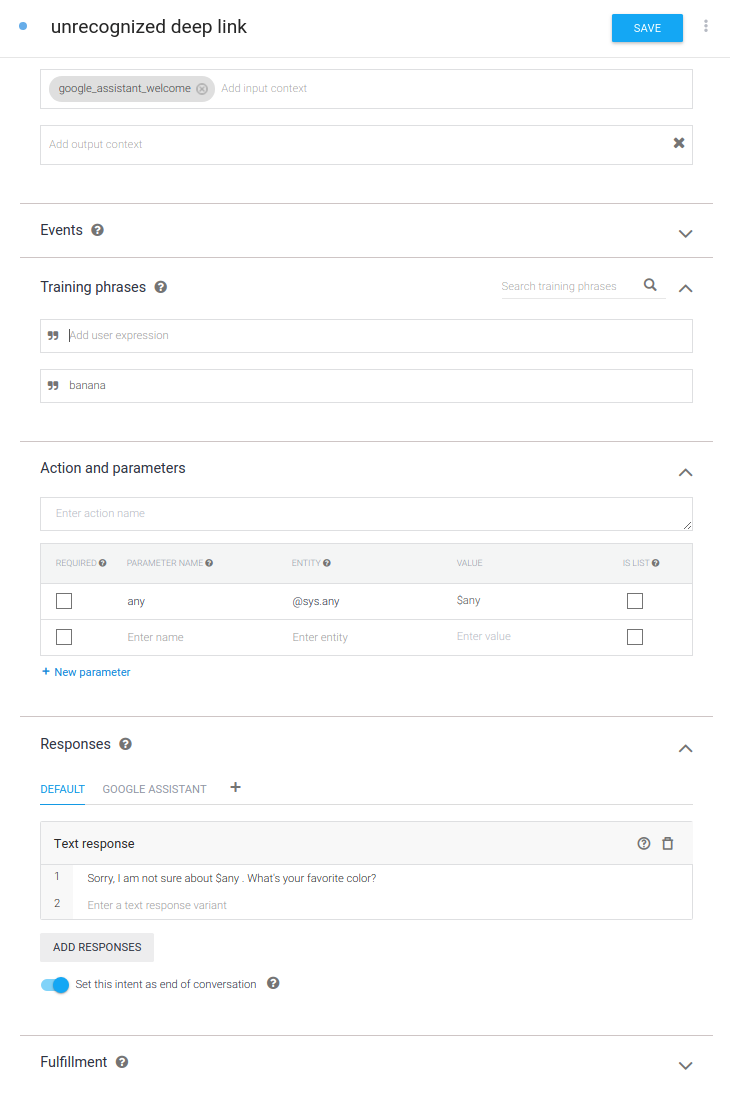This screenshot has height=1103, width=730.
Task: Click the Events help question mark icon
Action: (x=97, y=230)
